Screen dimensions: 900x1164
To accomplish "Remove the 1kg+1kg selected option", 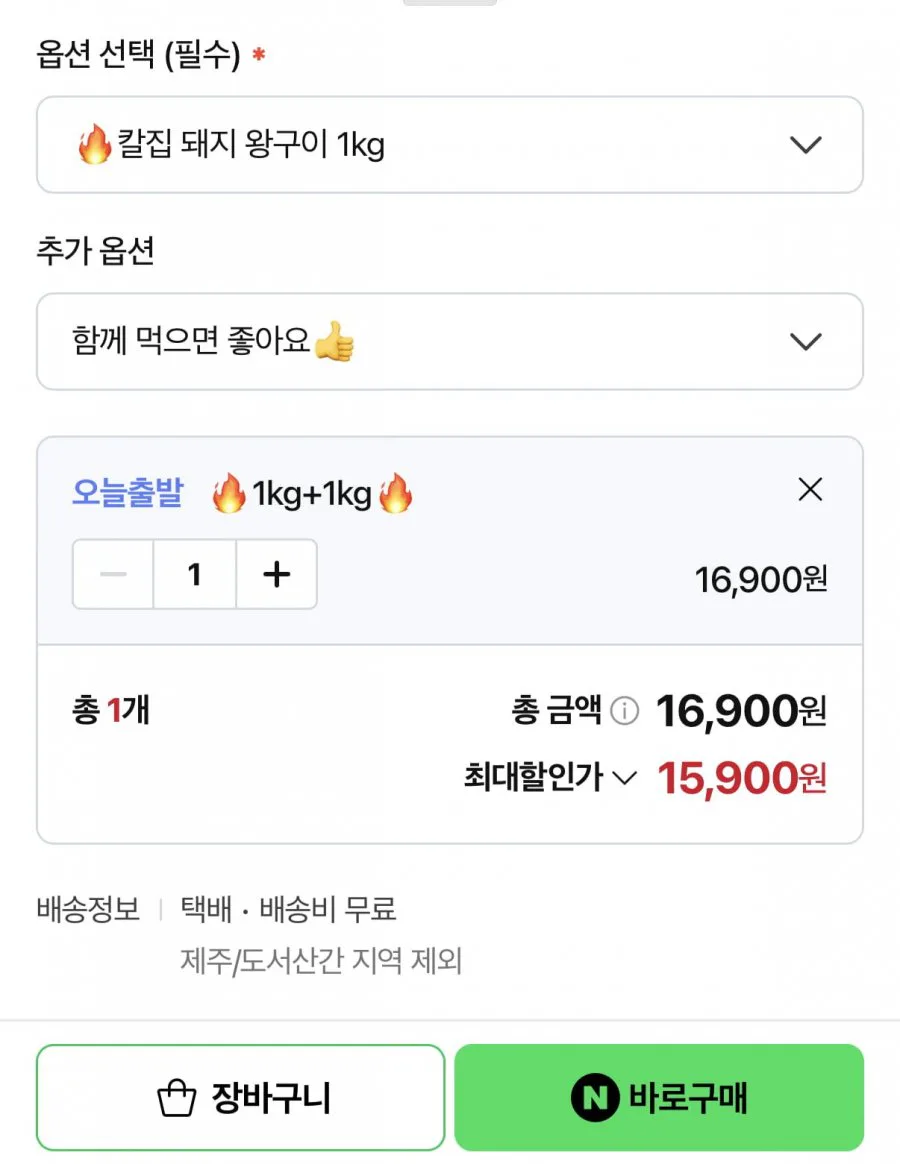I will click(x=810, y=489).
